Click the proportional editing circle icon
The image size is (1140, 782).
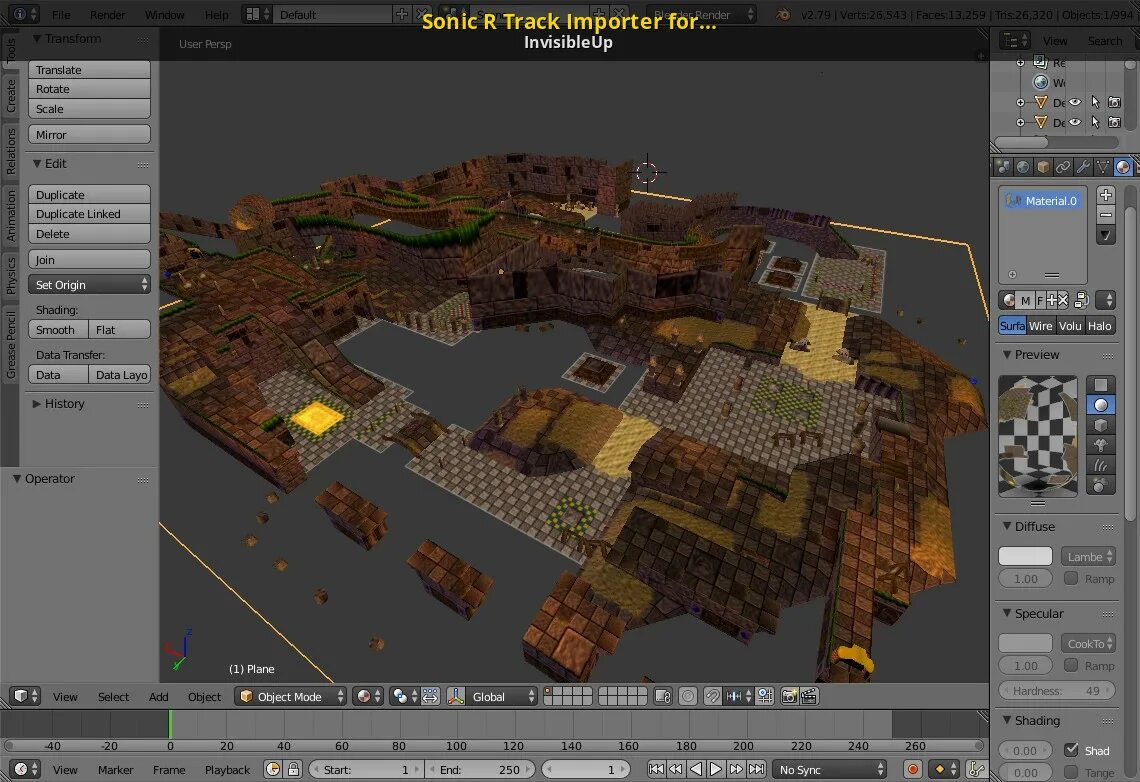(x=687, y=696)
